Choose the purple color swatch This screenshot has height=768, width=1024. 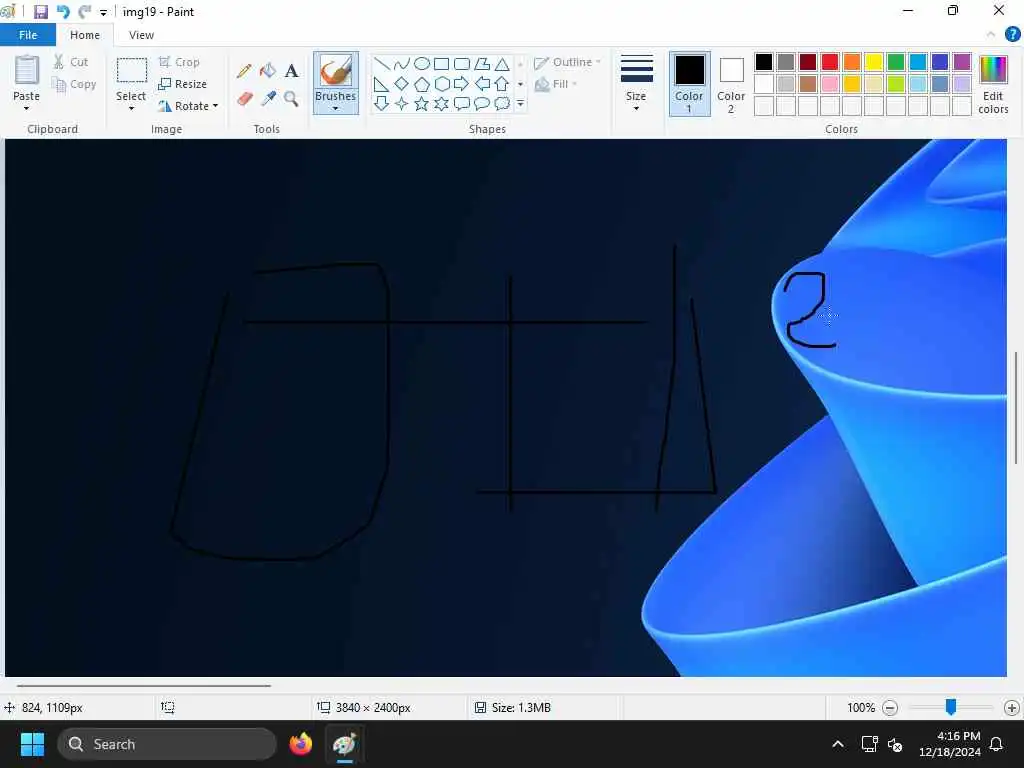[962, 62]
